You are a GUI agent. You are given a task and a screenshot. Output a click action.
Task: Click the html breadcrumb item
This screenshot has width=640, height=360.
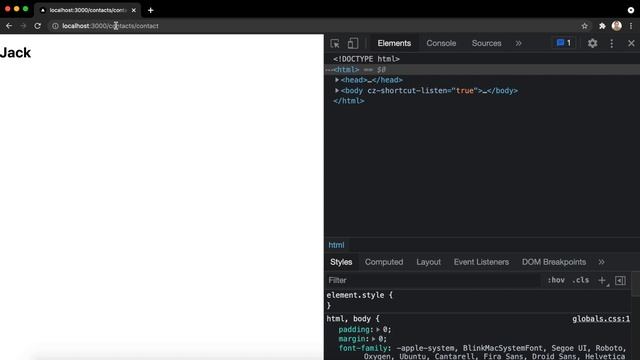[x=336, y=245]
